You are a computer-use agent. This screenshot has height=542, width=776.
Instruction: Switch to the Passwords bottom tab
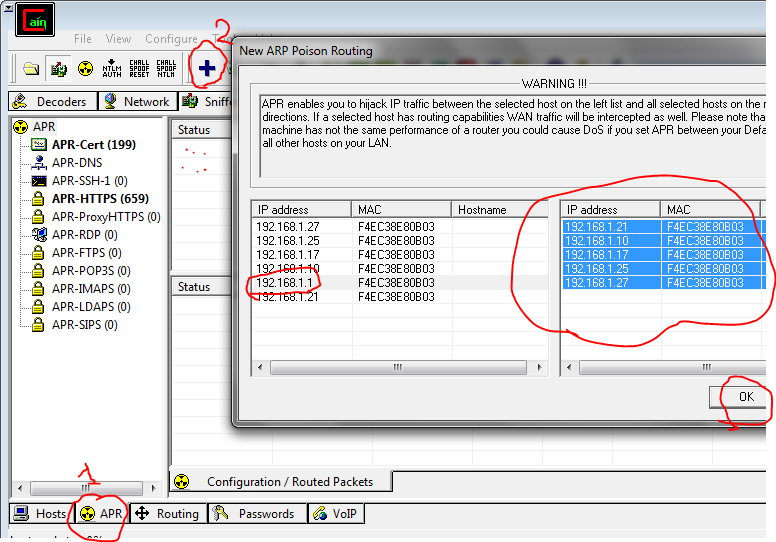256,514
